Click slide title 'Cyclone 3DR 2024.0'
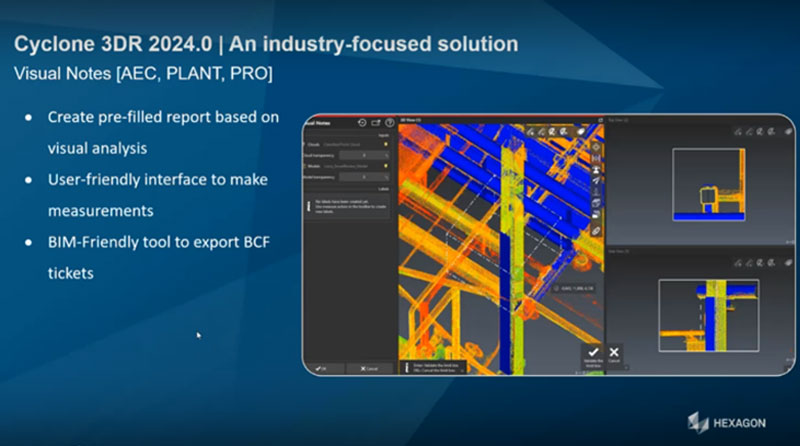800x446 pixels. click(x=113, y=44)
